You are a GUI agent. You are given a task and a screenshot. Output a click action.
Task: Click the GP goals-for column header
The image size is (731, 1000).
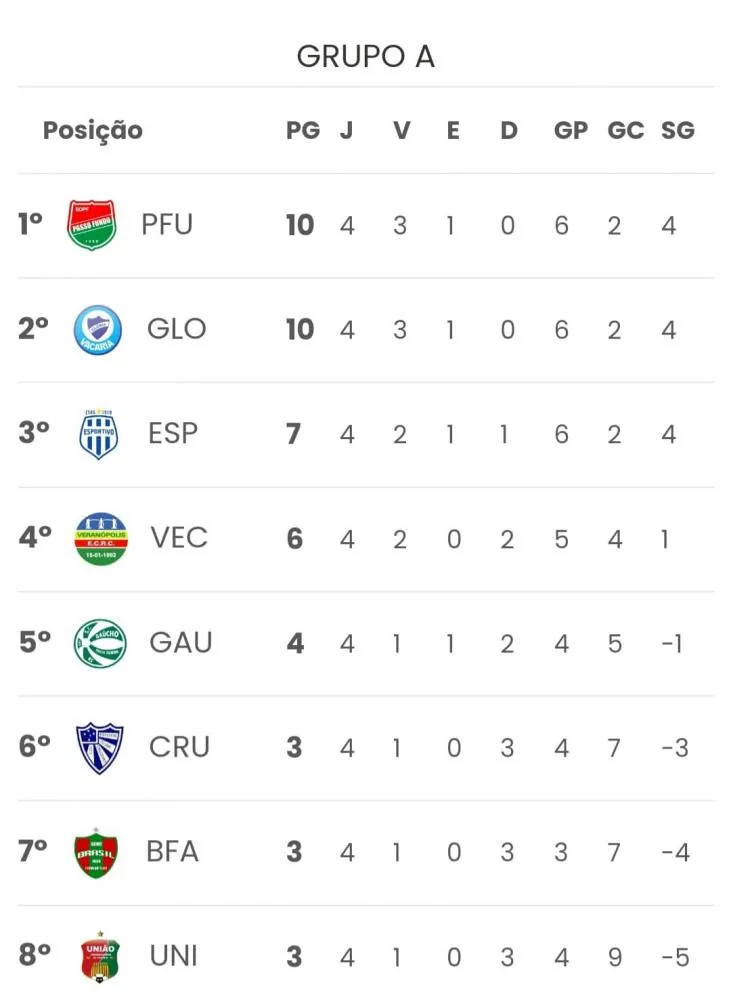point(571,130)
